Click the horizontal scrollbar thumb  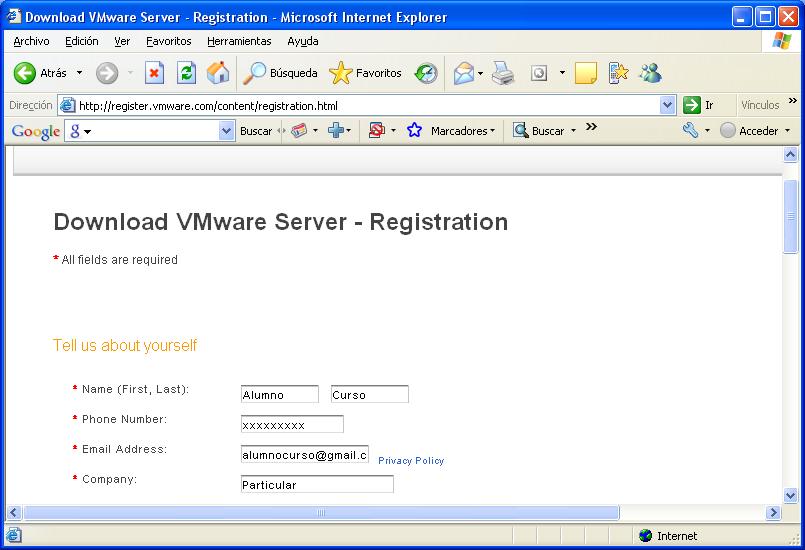coord(320,513)
